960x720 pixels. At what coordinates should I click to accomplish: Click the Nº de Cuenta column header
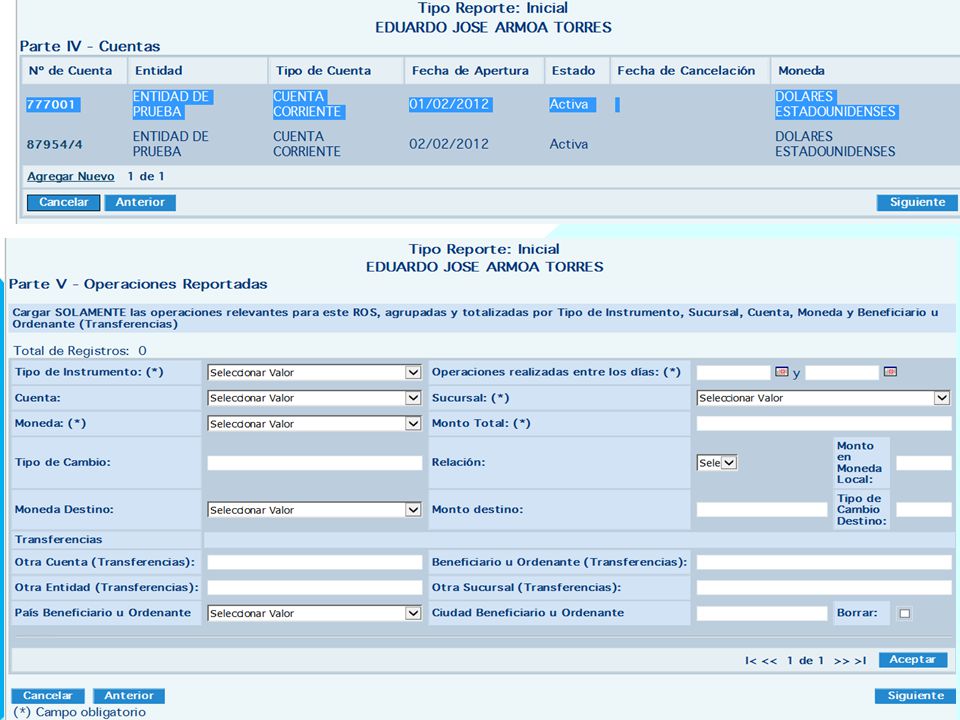(x=70, y=70)
